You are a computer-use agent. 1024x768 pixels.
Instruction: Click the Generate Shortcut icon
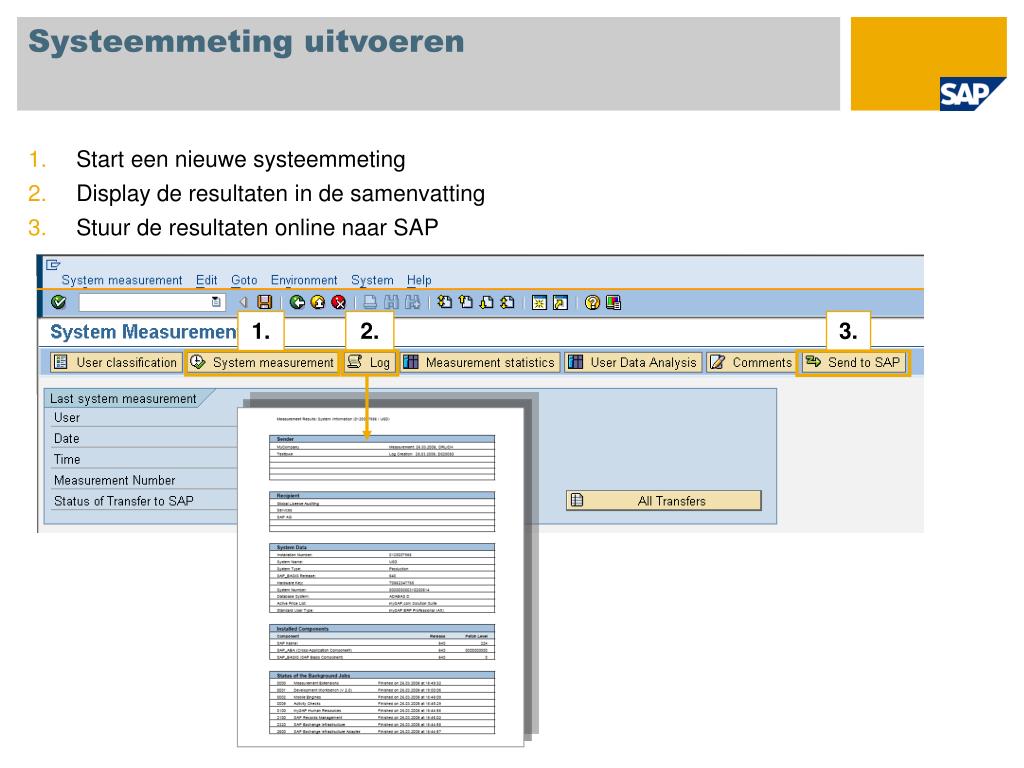tap(560, 302)
